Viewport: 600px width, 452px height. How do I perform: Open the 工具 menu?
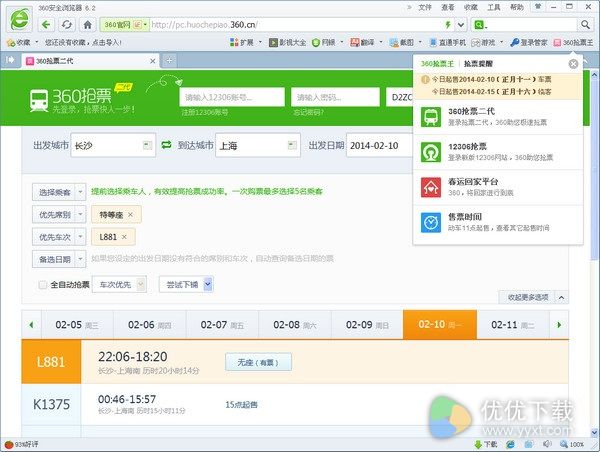494,7
